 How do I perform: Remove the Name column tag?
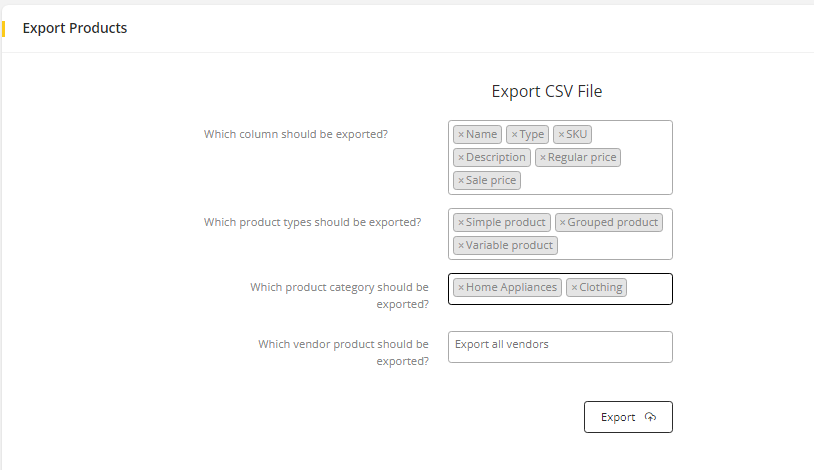[461, 135]
